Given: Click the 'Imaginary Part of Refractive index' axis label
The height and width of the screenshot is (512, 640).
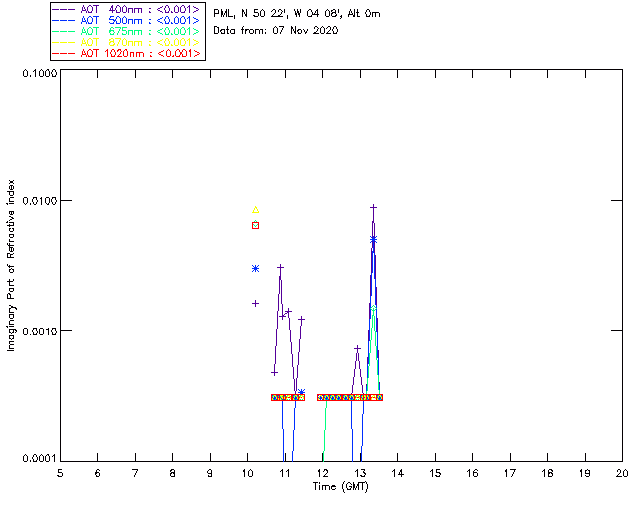Looking at the screenshot, I should [x=11, y=265].
